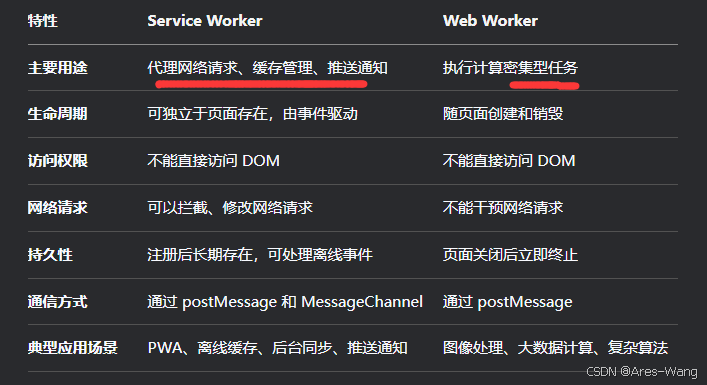Click the '执行计算密集型任务' cell
707x385 pixels.
[510, 68]
